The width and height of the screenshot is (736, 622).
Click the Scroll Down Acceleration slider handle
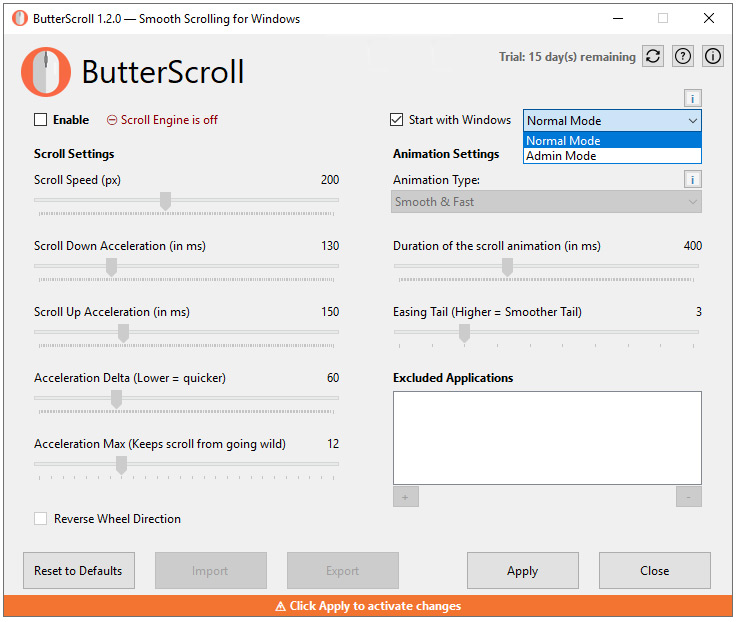(x=111, y=267)
